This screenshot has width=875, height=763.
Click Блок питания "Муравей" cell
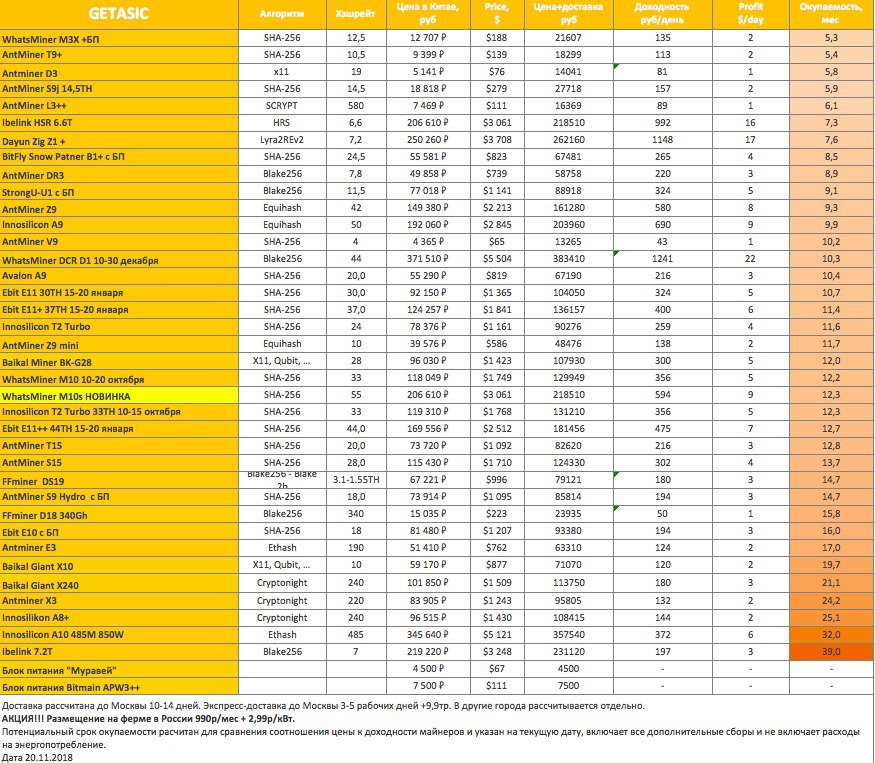click(119, 670)
